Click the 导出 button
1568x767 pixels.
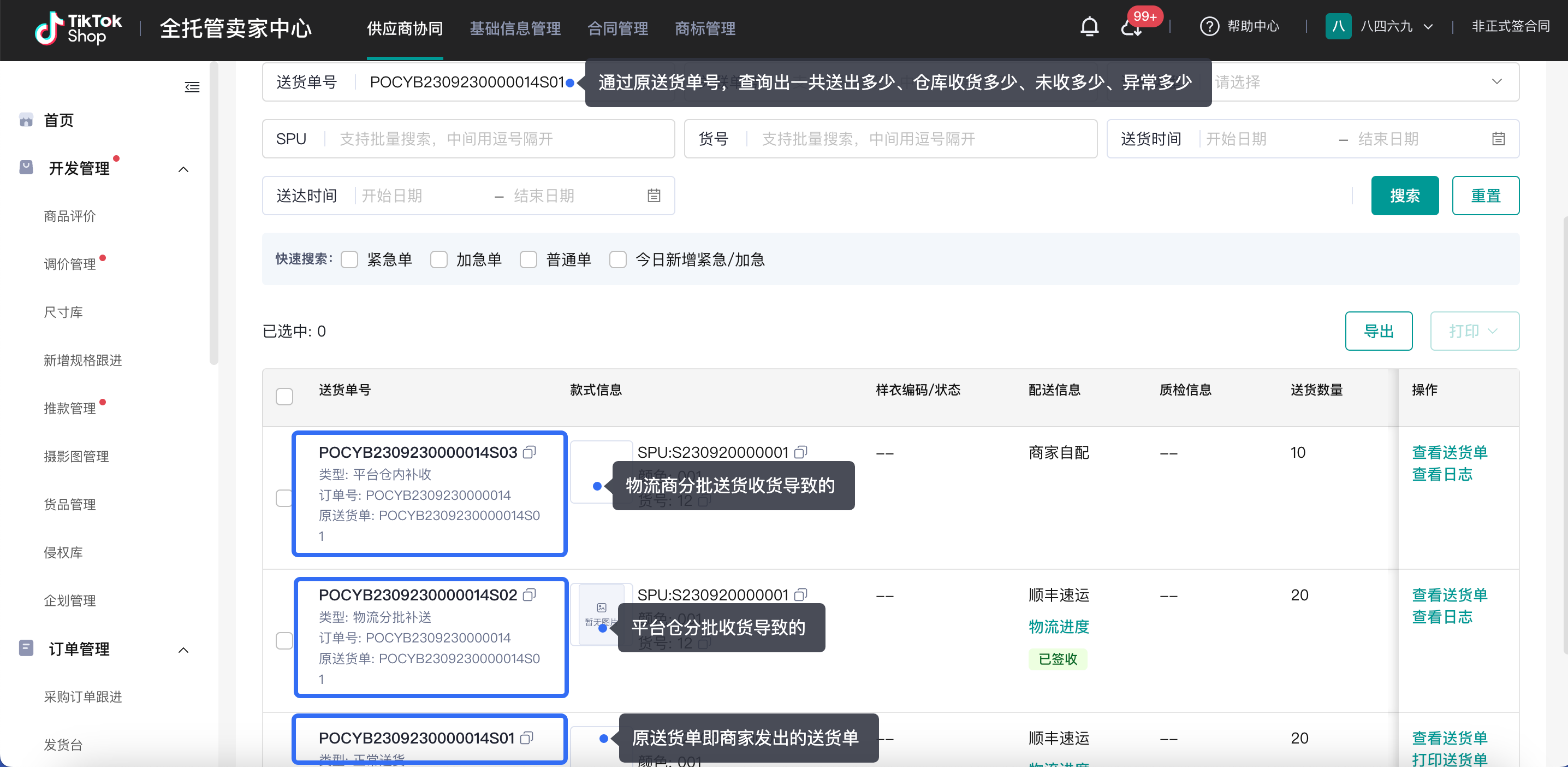(x=1378, y=331)
